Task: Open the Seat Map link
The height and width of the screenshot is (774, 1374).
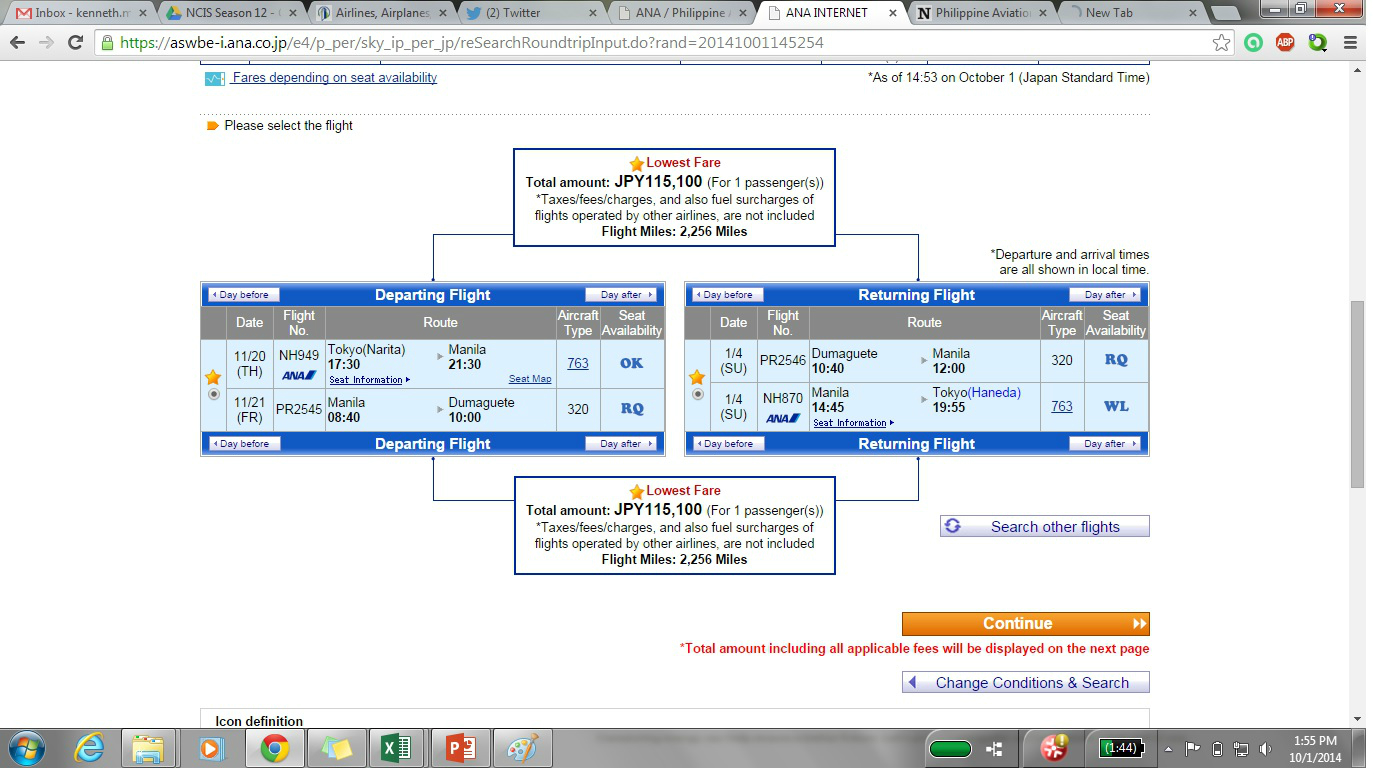Action: click(529, 379)
